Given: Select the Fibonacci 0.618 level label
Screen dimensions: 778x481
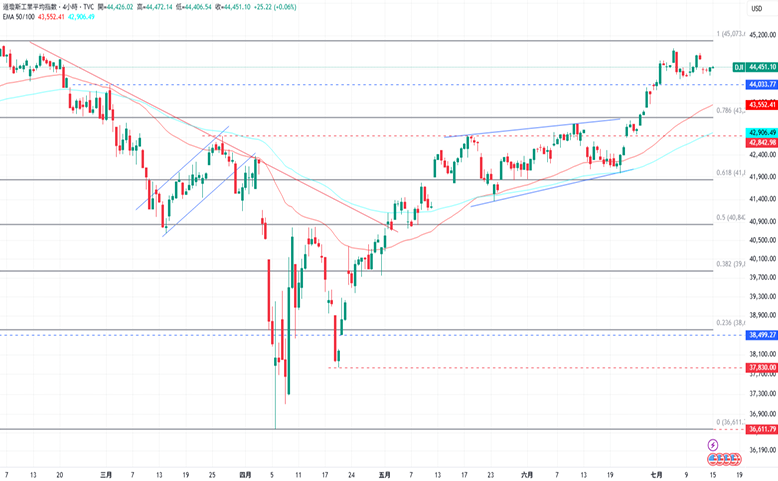Looking at the screenshot, I should point(730,173).
